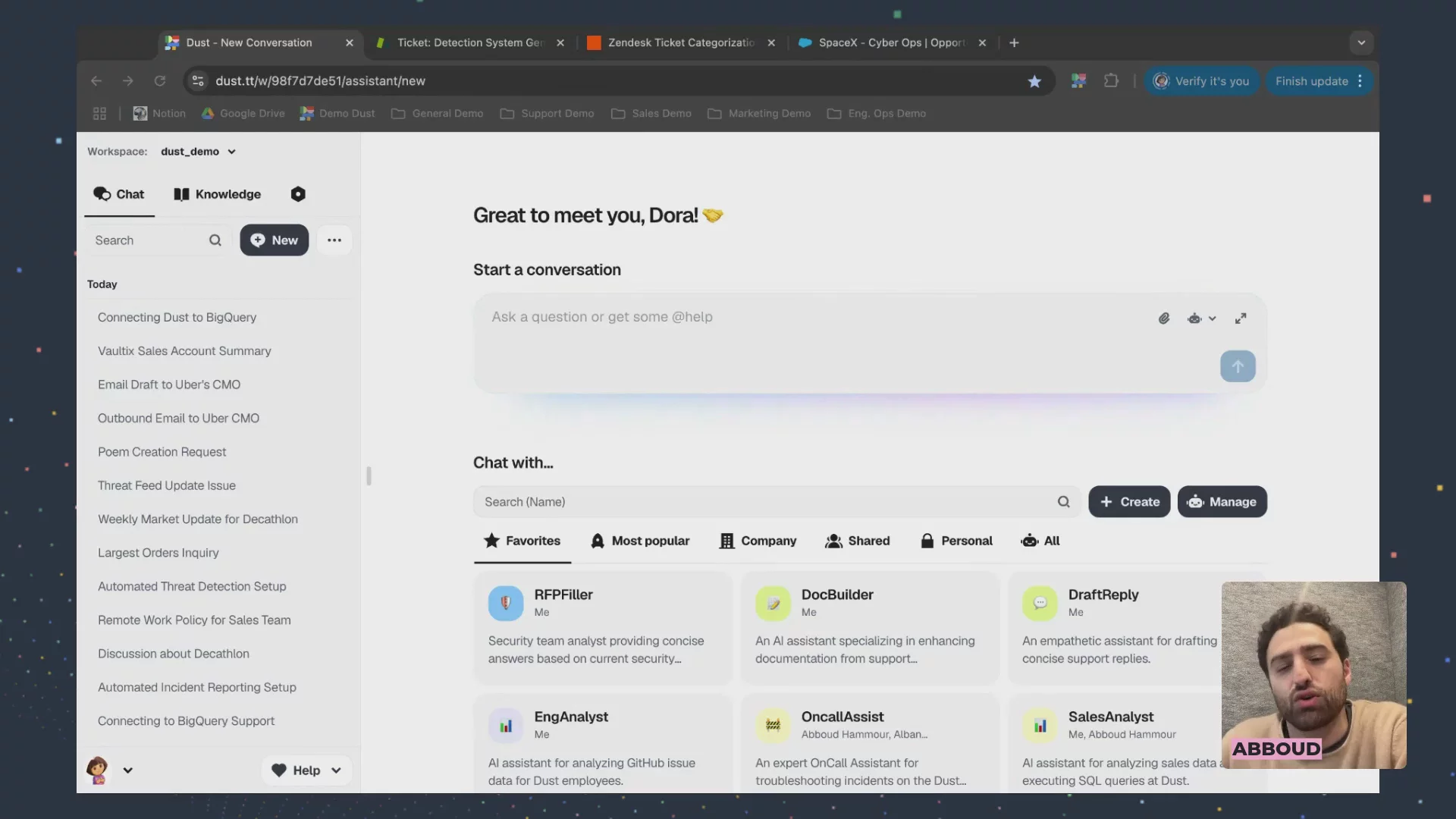Screen dimensions: 1456x819
Task: Click the DocBuilder assistant avatar icon
Action: tap(773, 604)
